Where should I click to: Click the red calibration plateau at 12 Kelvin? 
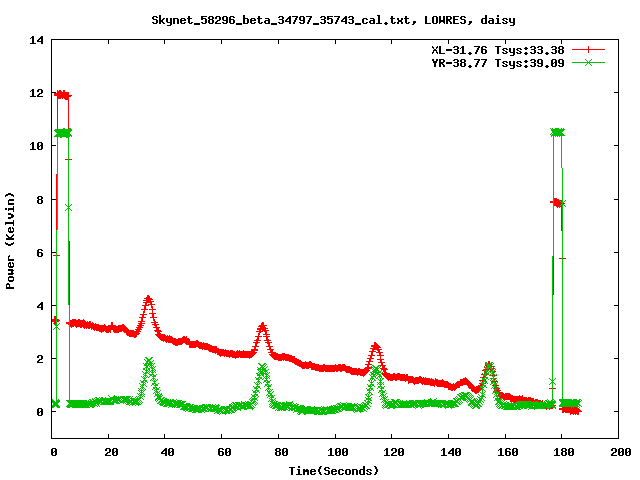point(63,96)
